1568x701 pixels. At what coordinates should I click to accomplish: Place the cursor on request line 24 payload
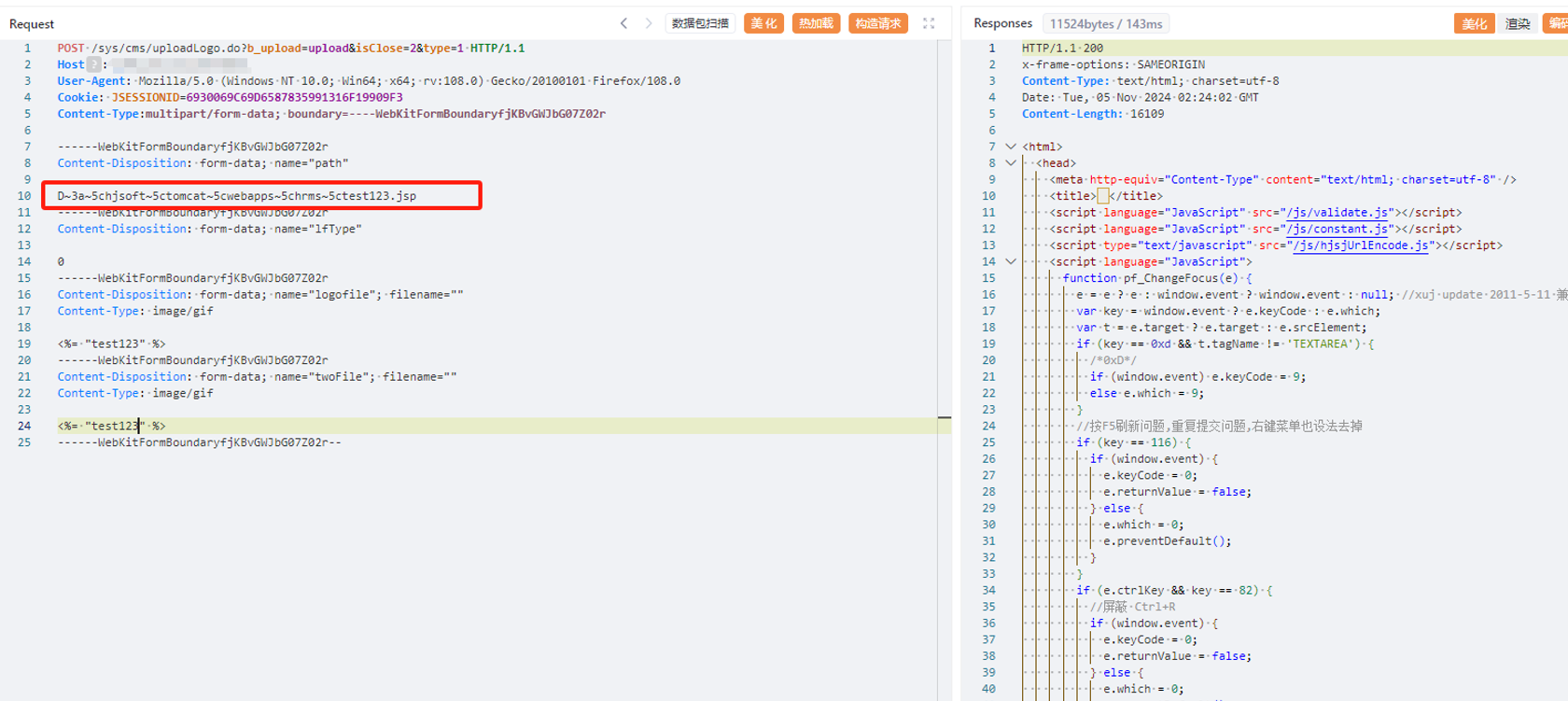coord(111,426)
